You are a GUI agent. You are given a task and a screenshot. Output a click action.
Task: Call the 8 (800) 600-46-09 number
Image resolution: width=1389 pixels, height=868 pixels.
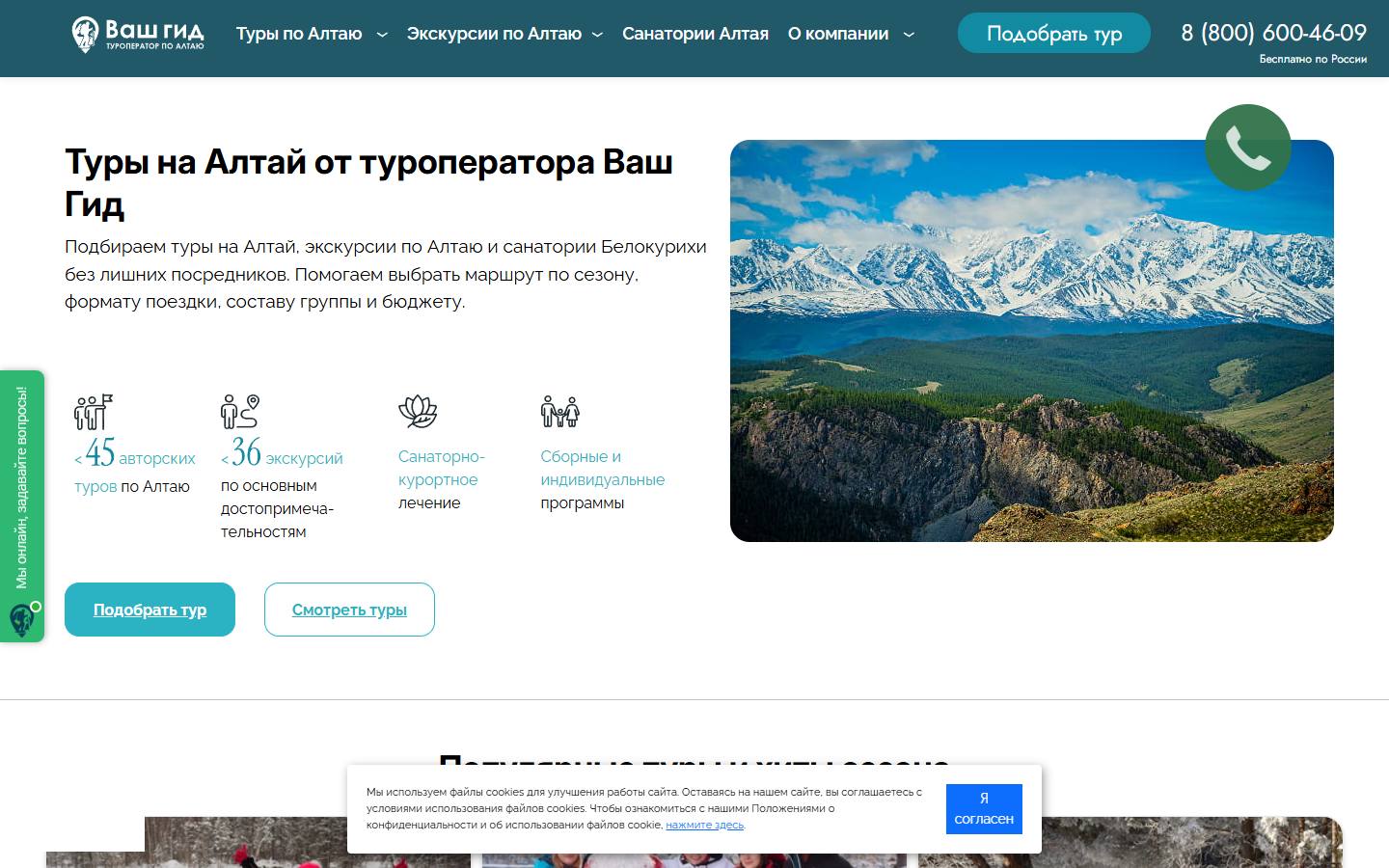pos(1274,33)
